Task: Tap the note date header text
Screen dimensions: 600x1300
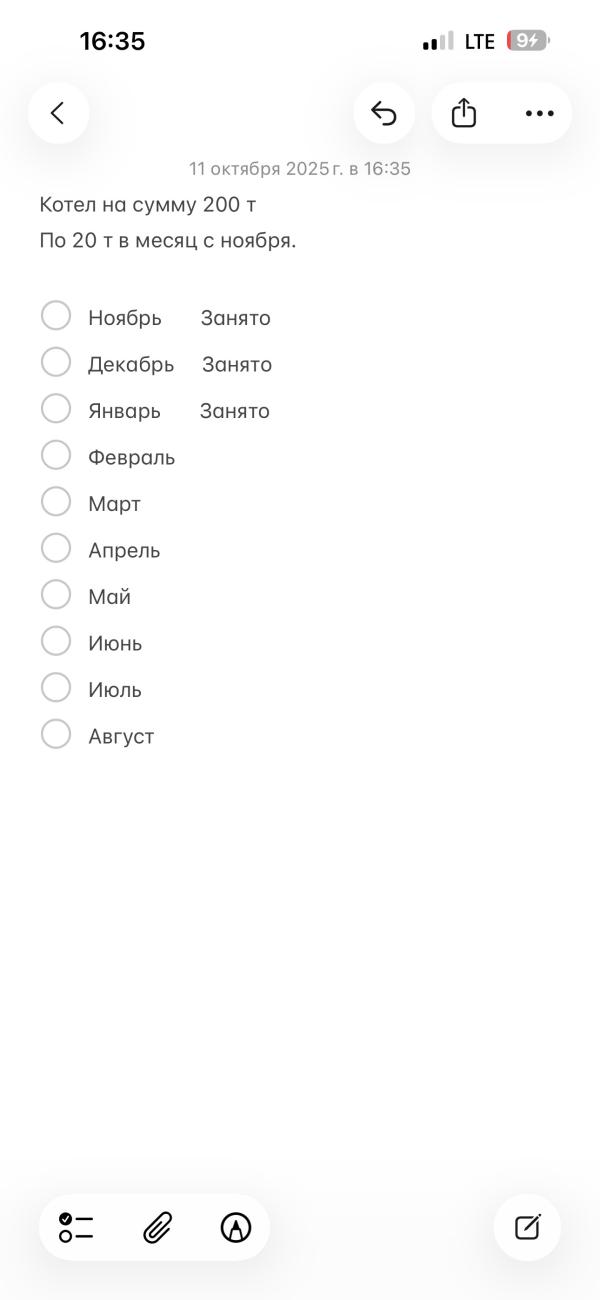Action: (x=300, y=169)
